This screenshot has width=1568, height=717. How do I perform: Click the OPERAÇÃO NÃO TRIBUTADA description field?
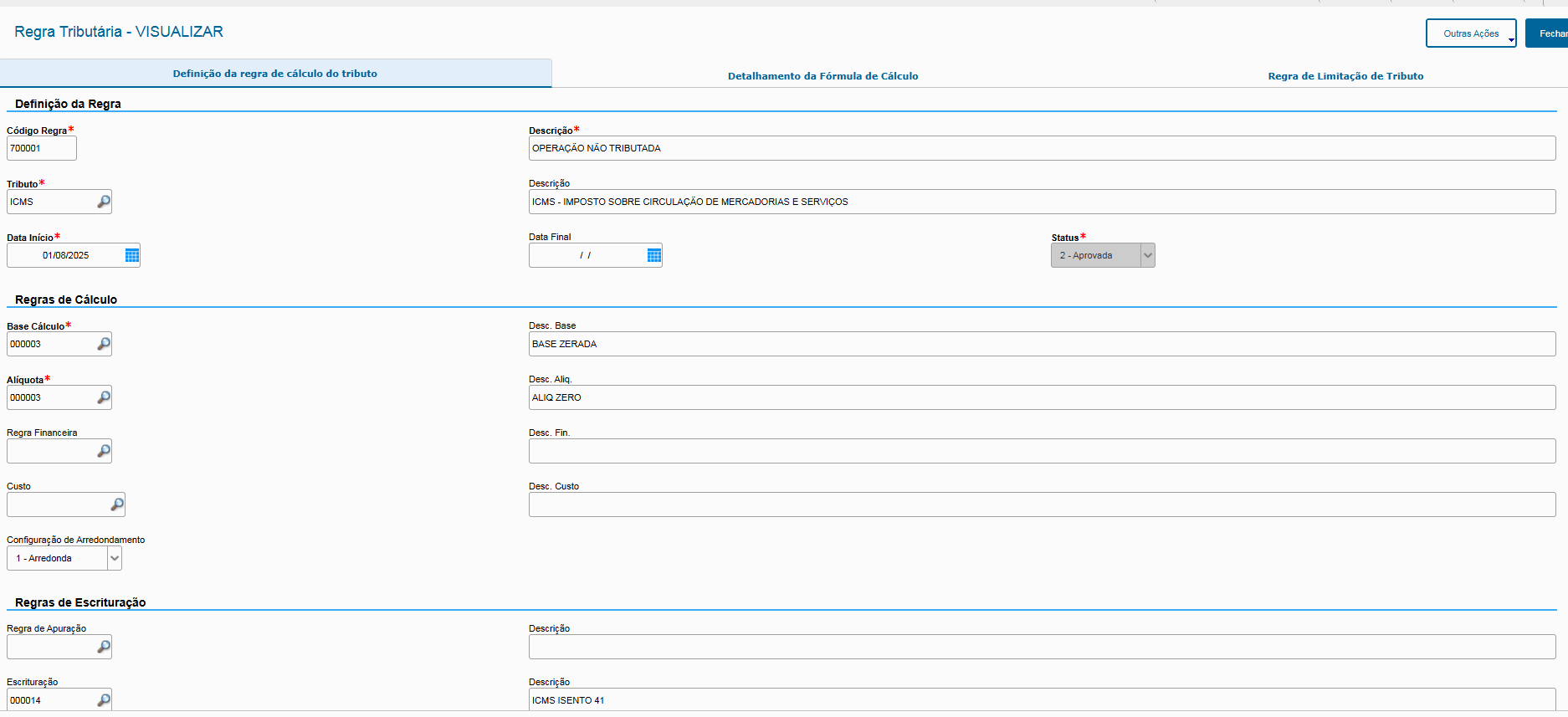pyautogui.click(x=1041, y=148)
